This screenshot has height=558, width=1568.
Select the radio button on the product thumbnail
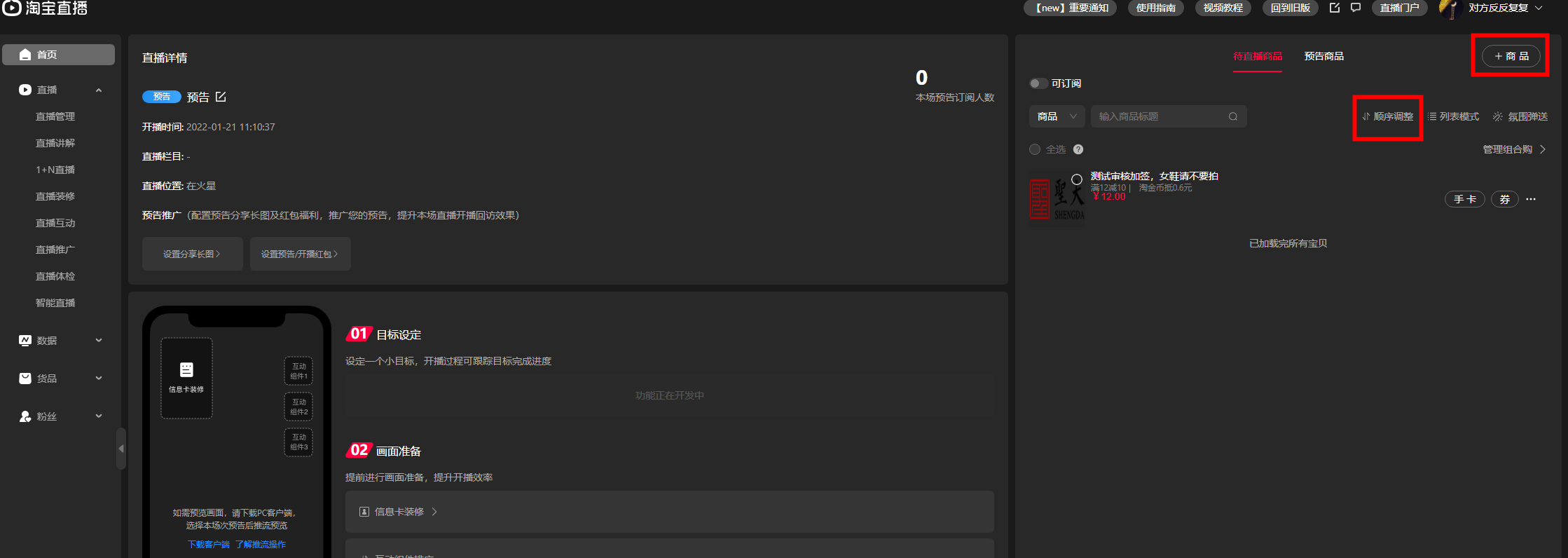click(1077, 179)
